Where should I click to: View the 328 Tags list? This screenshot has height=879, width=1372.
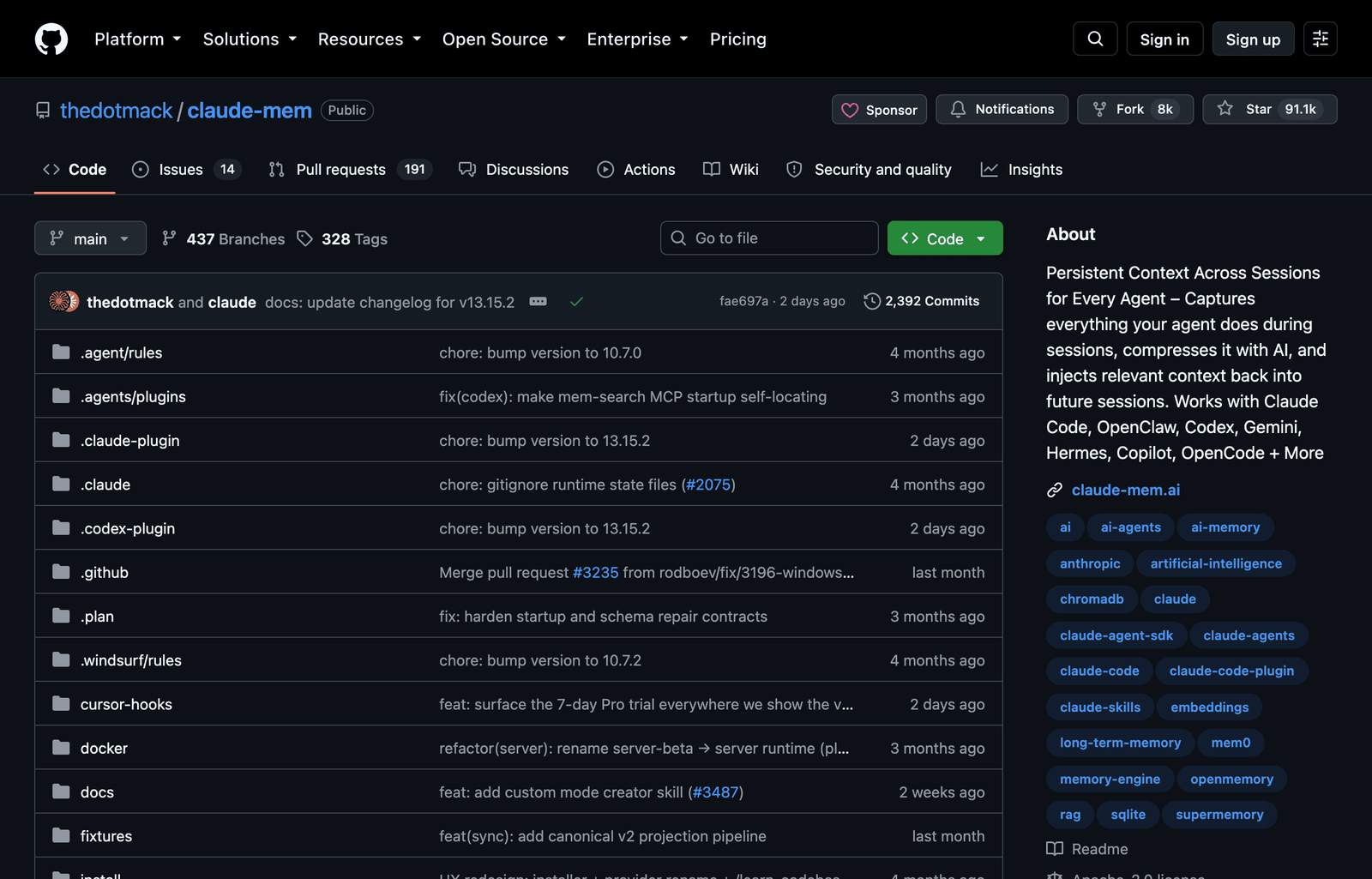343,238
